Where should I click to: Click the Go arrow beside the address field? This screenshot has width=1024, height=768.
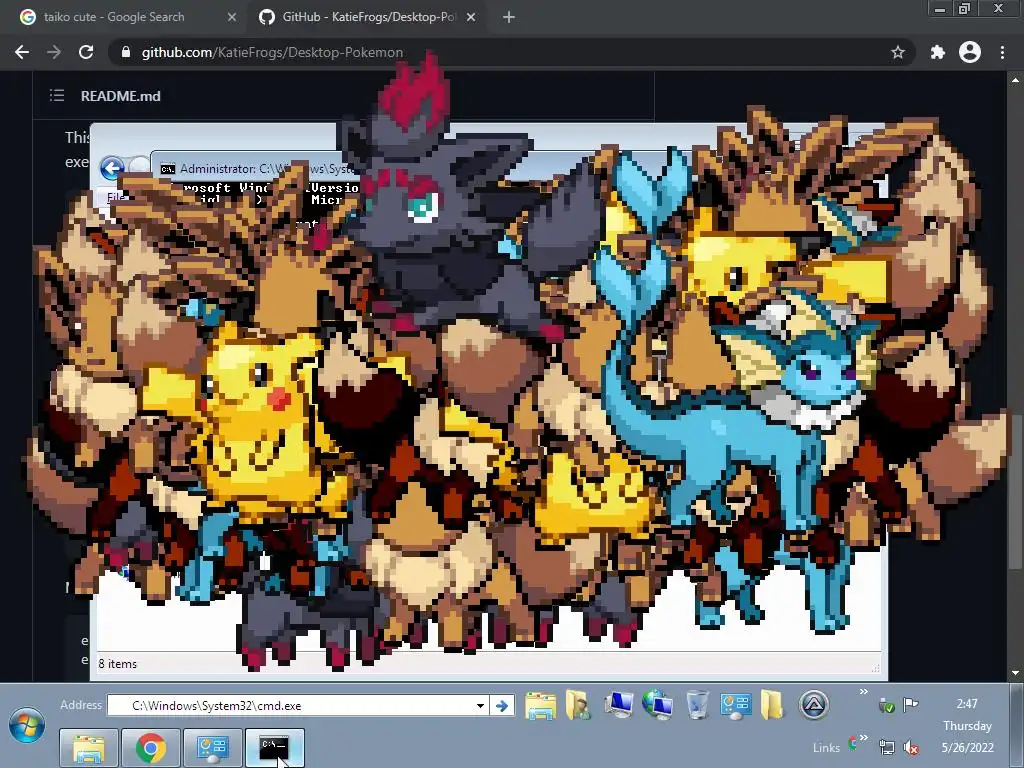tap(502, 705)
